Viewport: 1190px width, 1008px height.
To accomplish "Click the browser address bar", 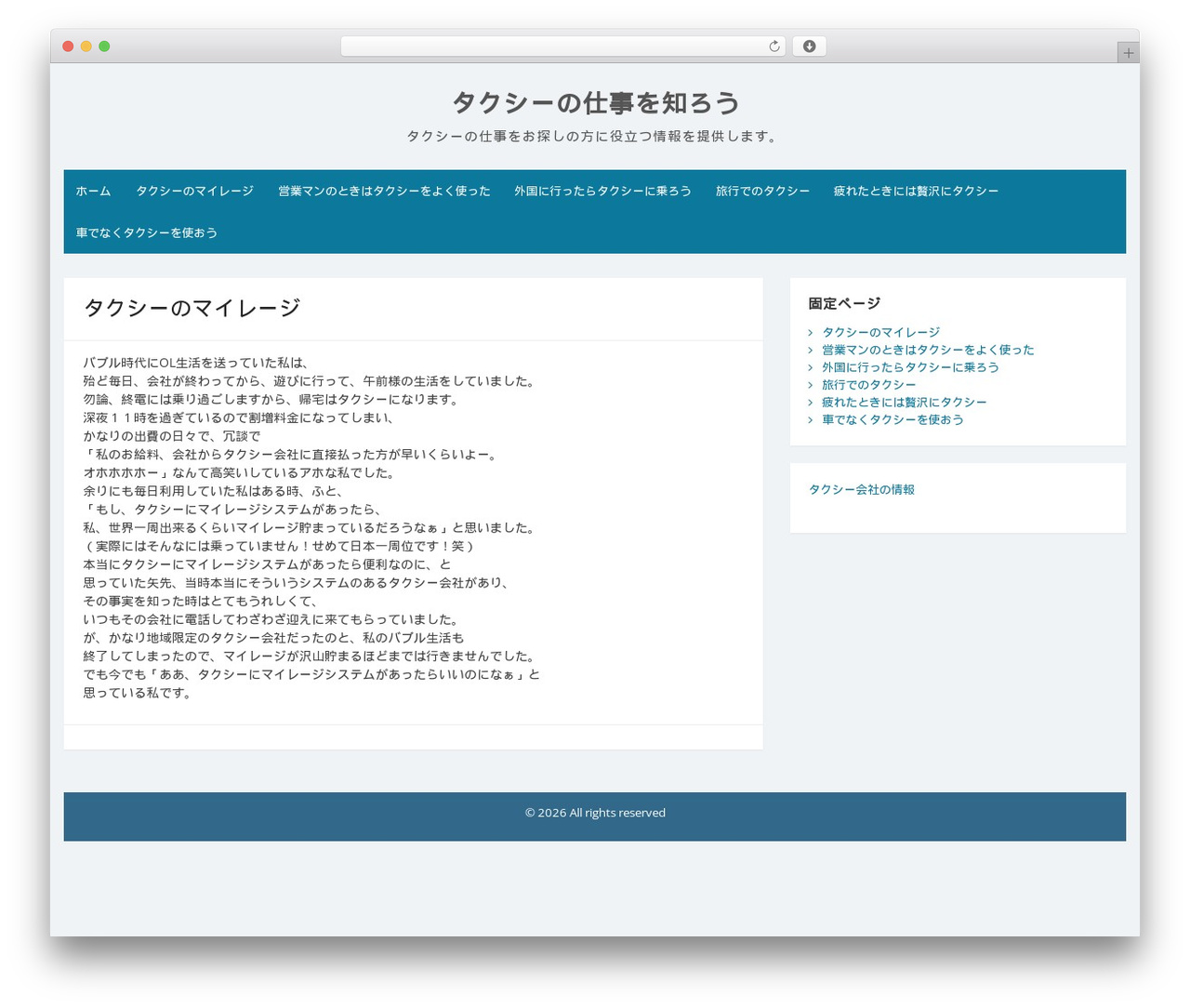I will (562, 46).
